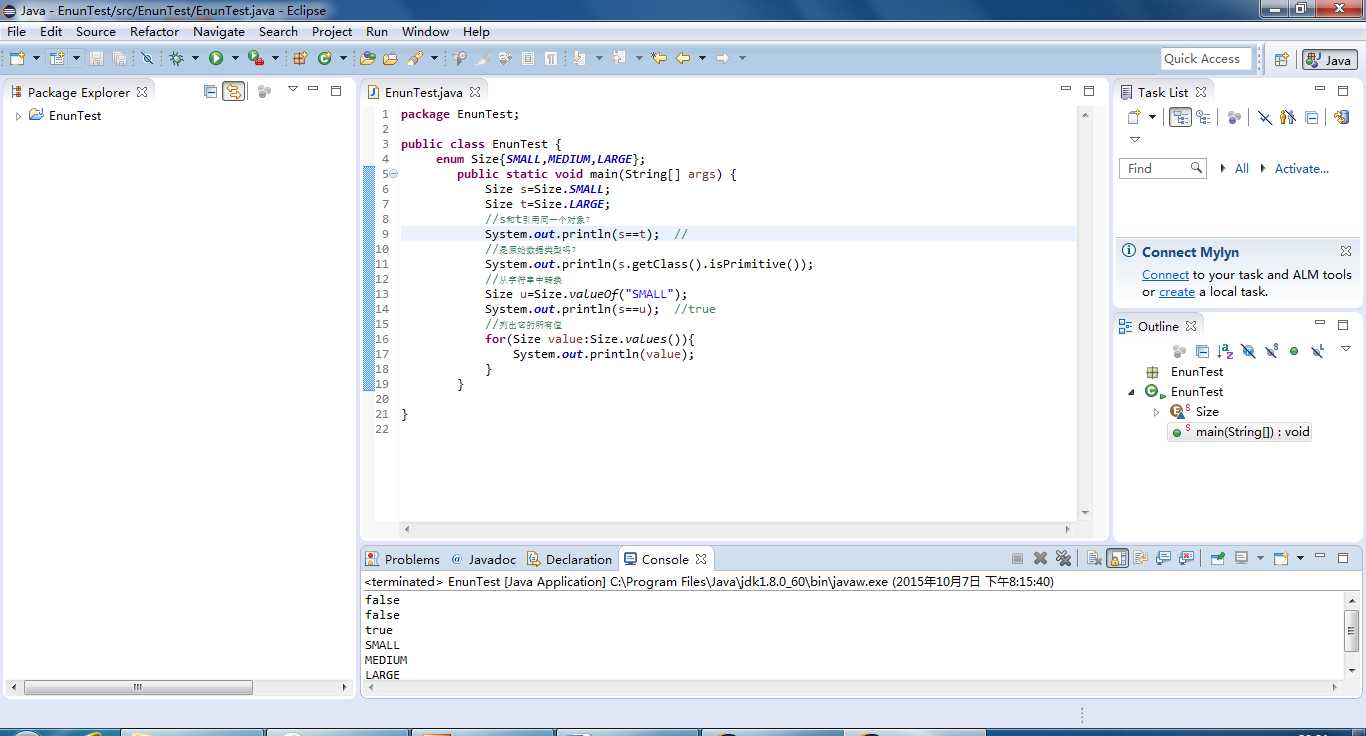
Task: Click the Run Last Tool (external tools) icon
Action: (x=256, y=58)
